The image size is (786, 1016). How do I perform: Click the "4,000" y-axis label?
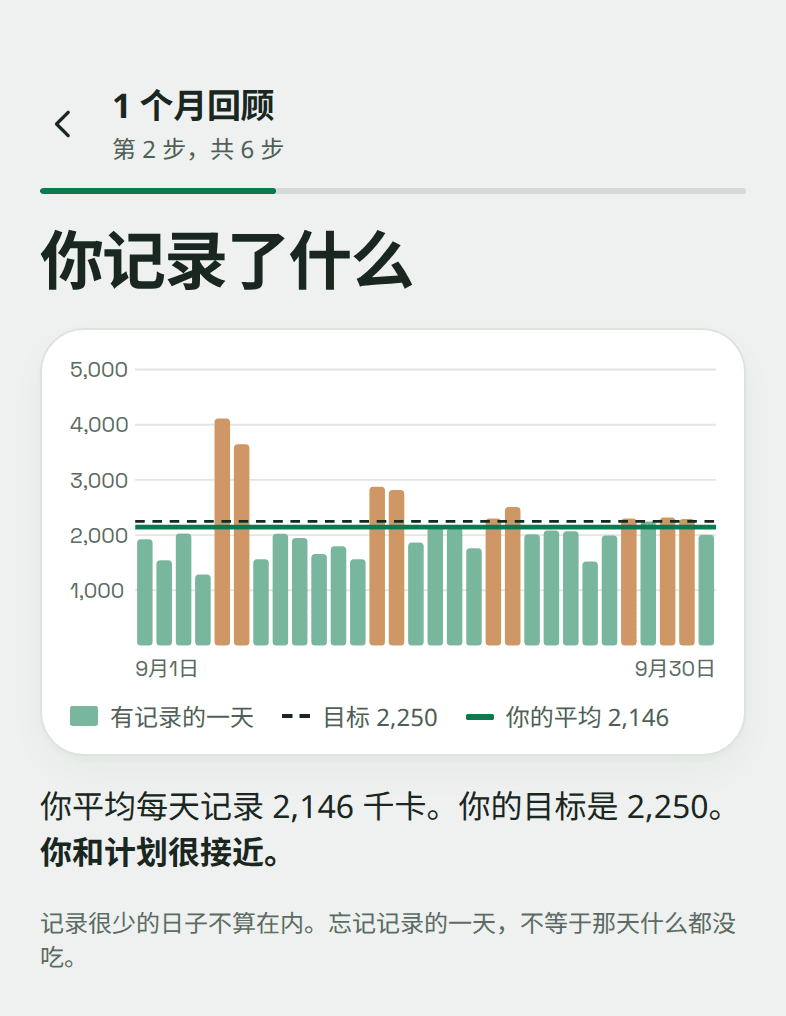98,424
